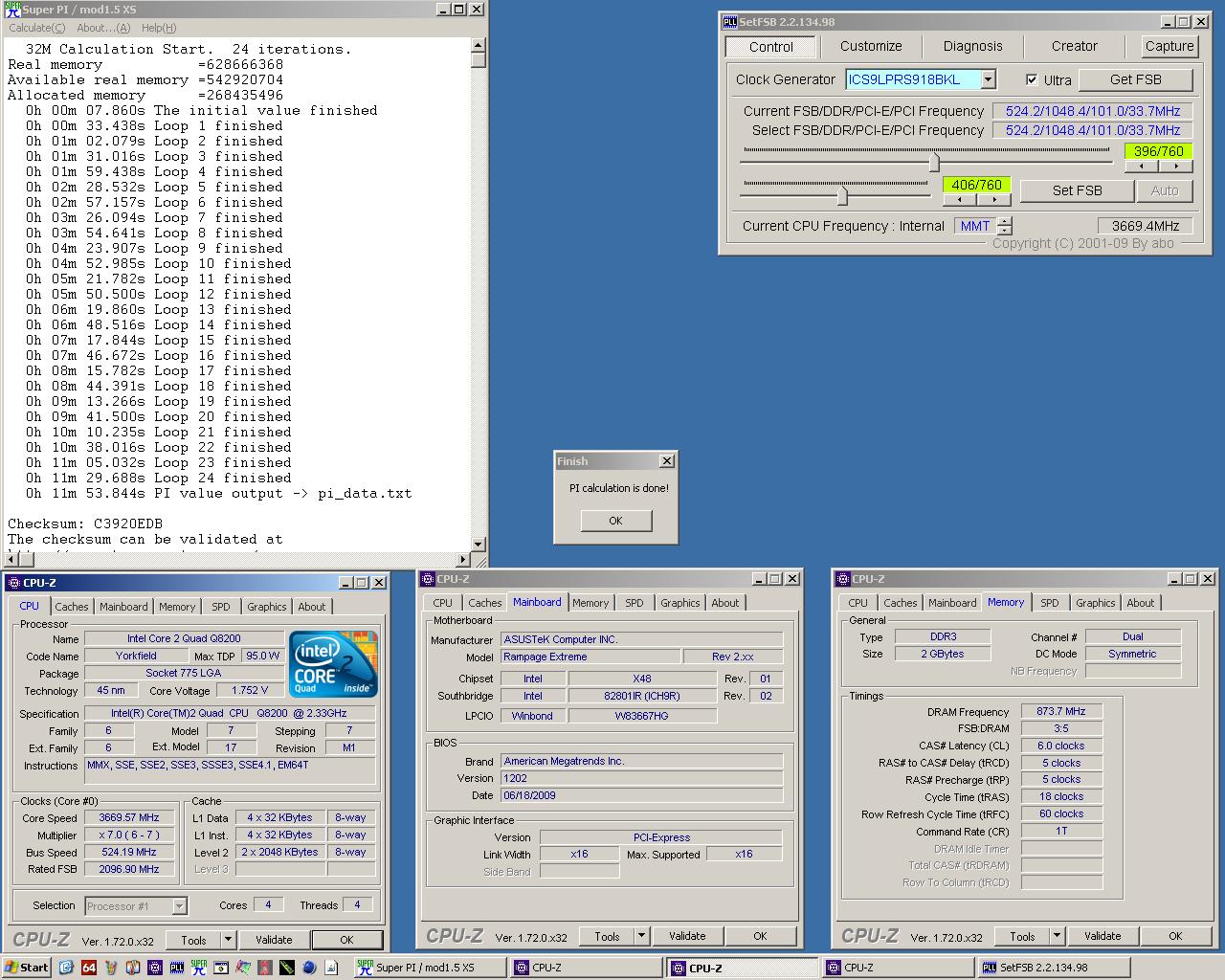Click lower FSB slider thumb in SetFSB
This screenshot has height=980, width=1225.
[x=842, y=195]
